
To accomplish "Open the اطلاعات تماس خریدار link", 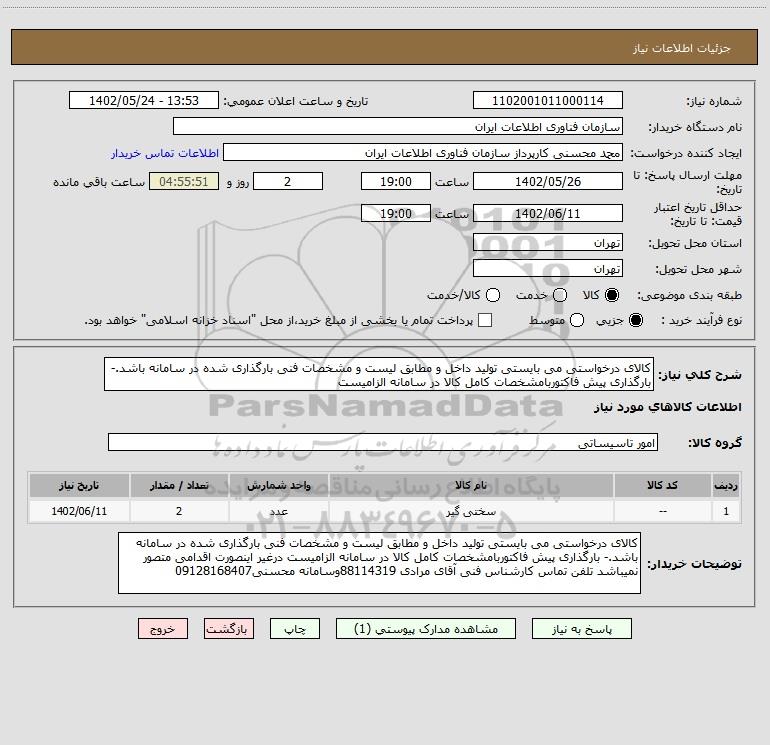I will click(165, 153).
